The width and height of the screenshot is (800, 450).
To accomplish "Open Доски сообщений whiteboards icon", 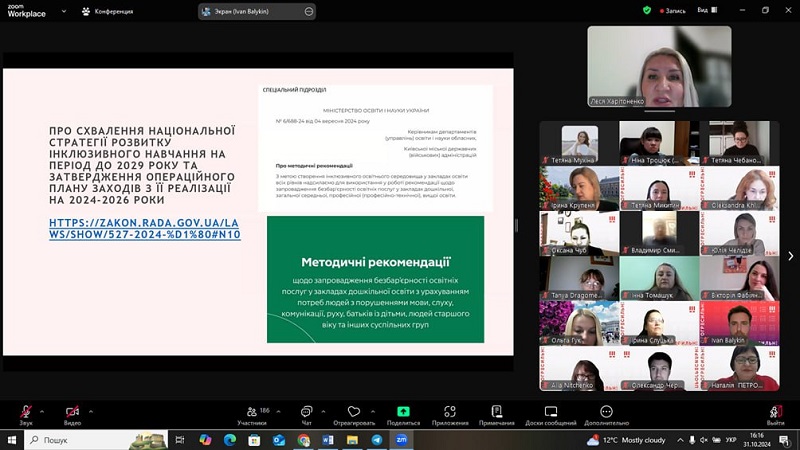I will click(x=551, y=411).
